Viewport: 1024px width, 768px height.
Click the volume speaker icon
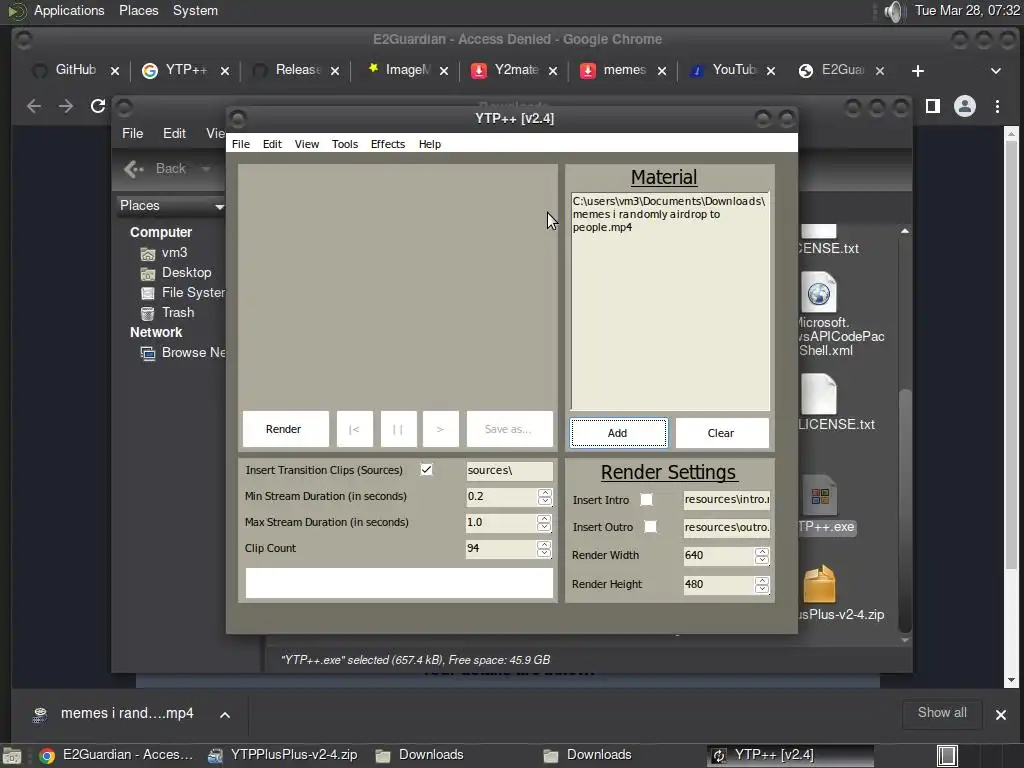(x=893, y=11)
